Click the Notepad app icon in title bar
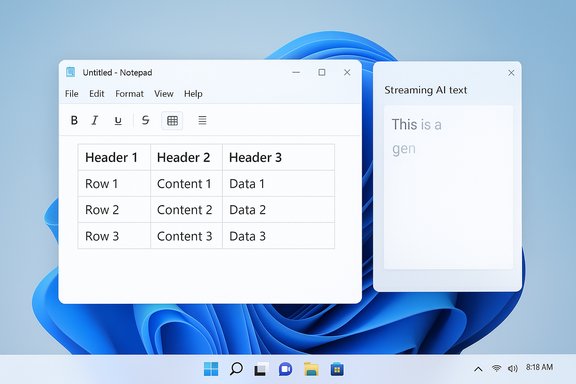The height and width of the screenshot is (384, 576). (x=70, y=72)
